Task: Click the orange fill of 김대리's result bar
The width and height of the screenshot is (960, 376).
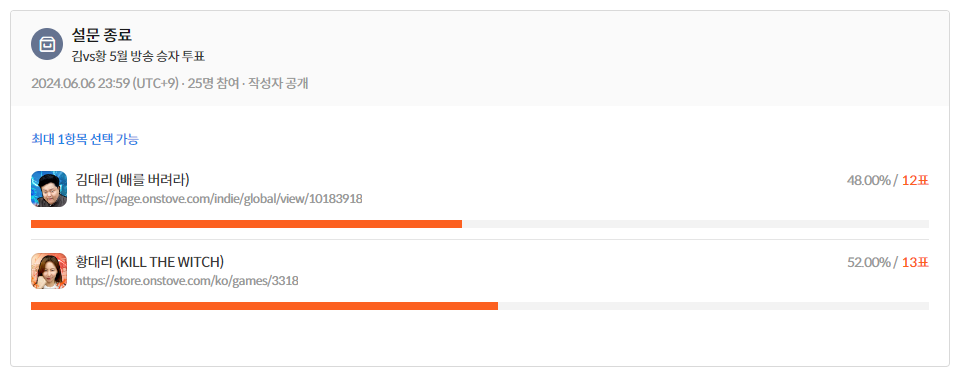Action: click(x=246, y=224)
